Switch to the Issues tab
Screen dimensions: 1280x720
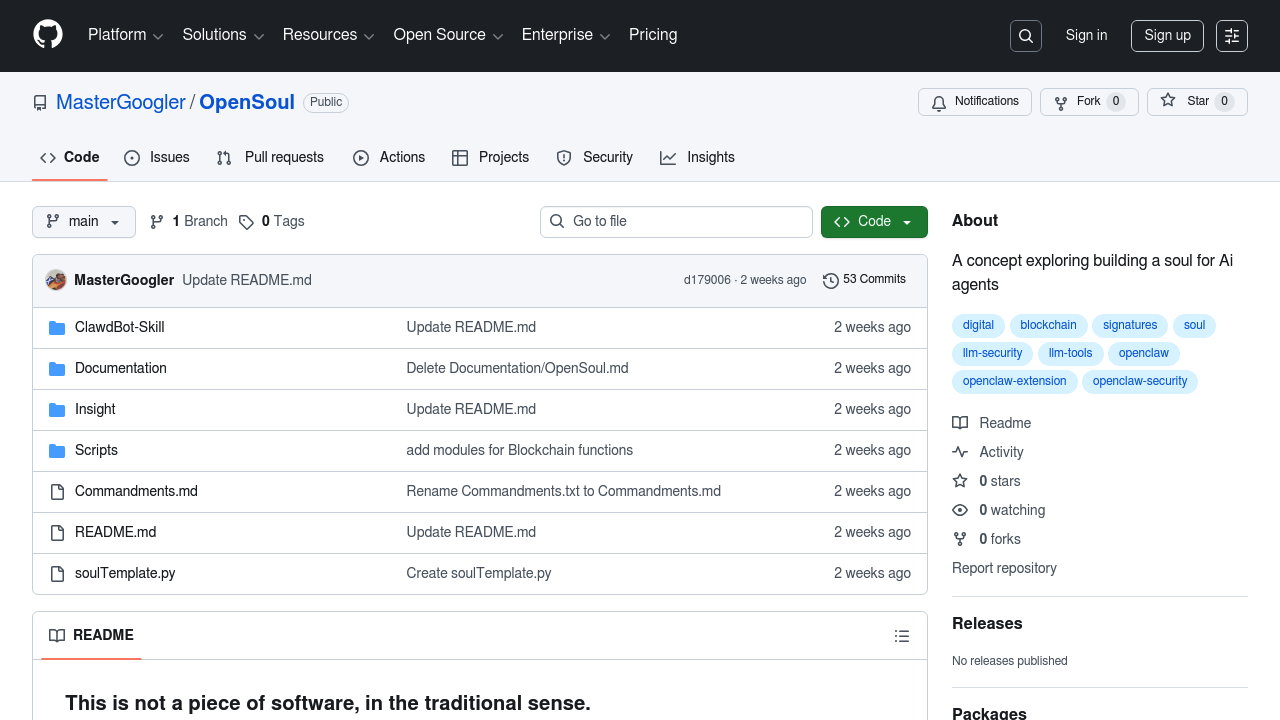(157, 158)
